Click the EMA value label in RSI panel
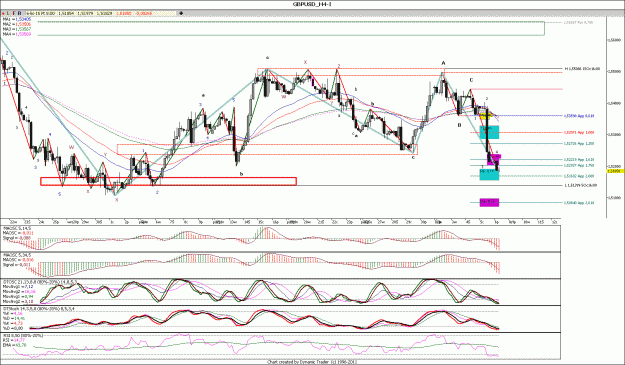The width and height of the screenshot is (625, 365). coord(14,345)
